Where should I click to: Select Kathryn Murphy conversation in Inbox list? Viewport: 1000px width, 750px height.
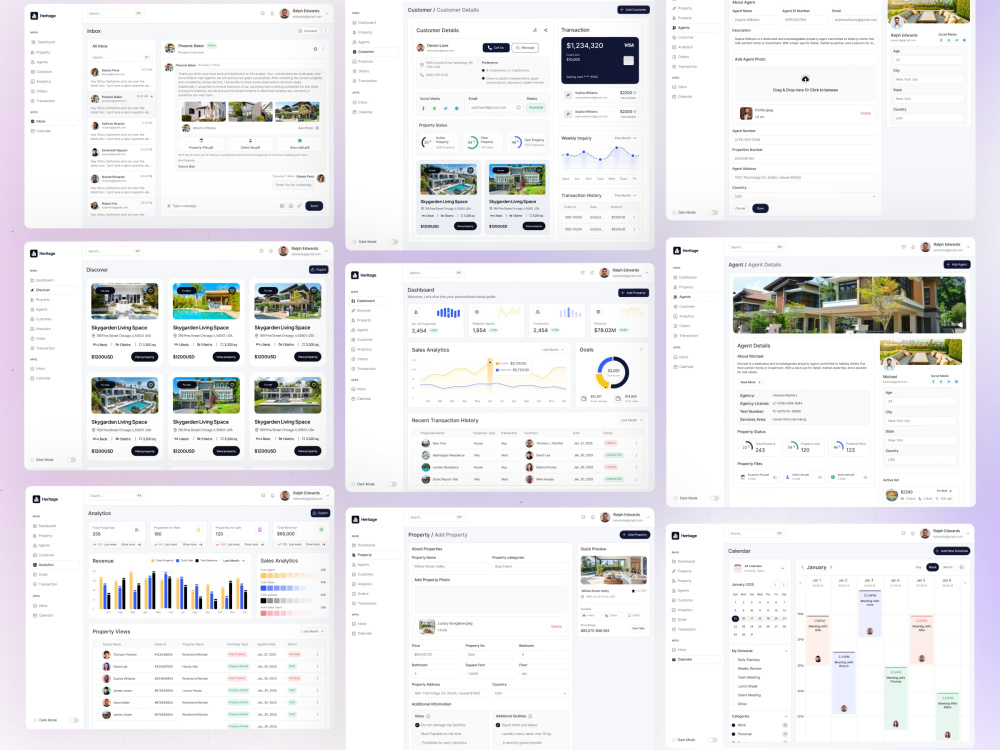point(122,129)
